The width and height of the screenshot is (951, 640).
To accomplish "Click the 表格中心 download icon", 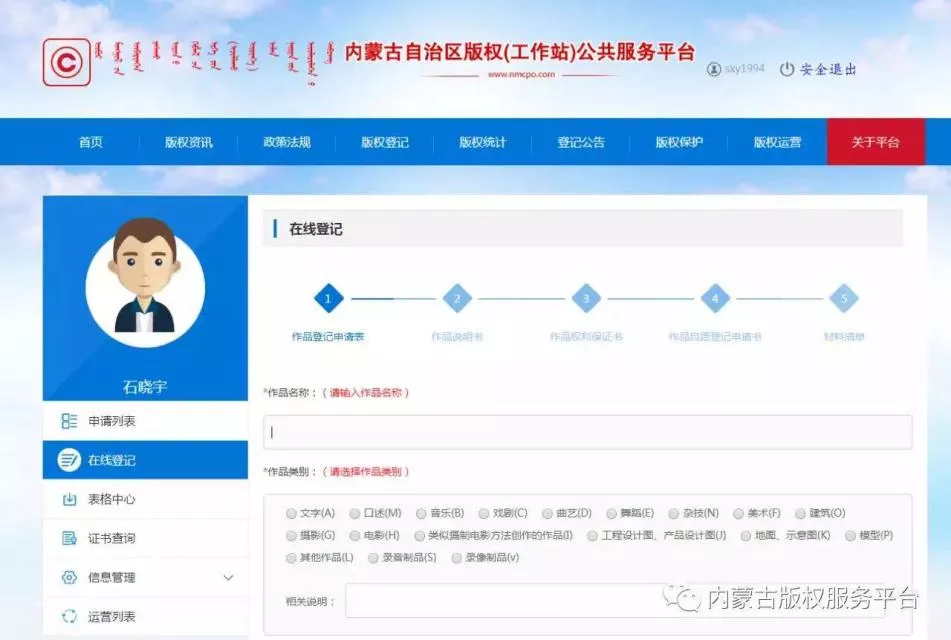I will (69, 499).
